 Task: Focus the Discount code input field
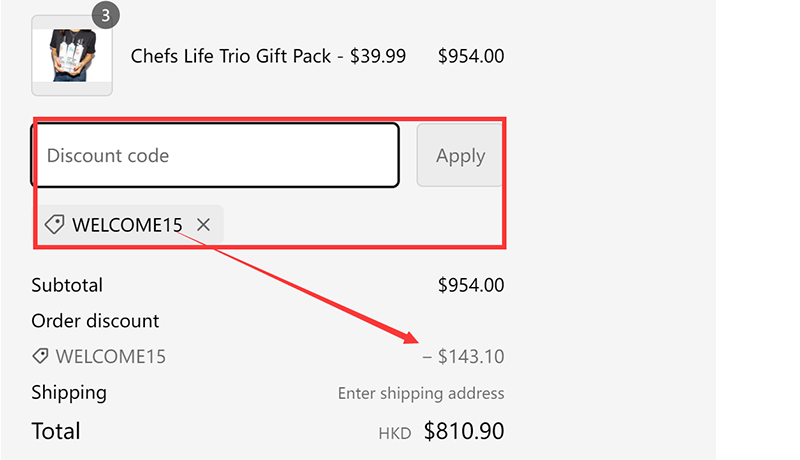[215, 155]
